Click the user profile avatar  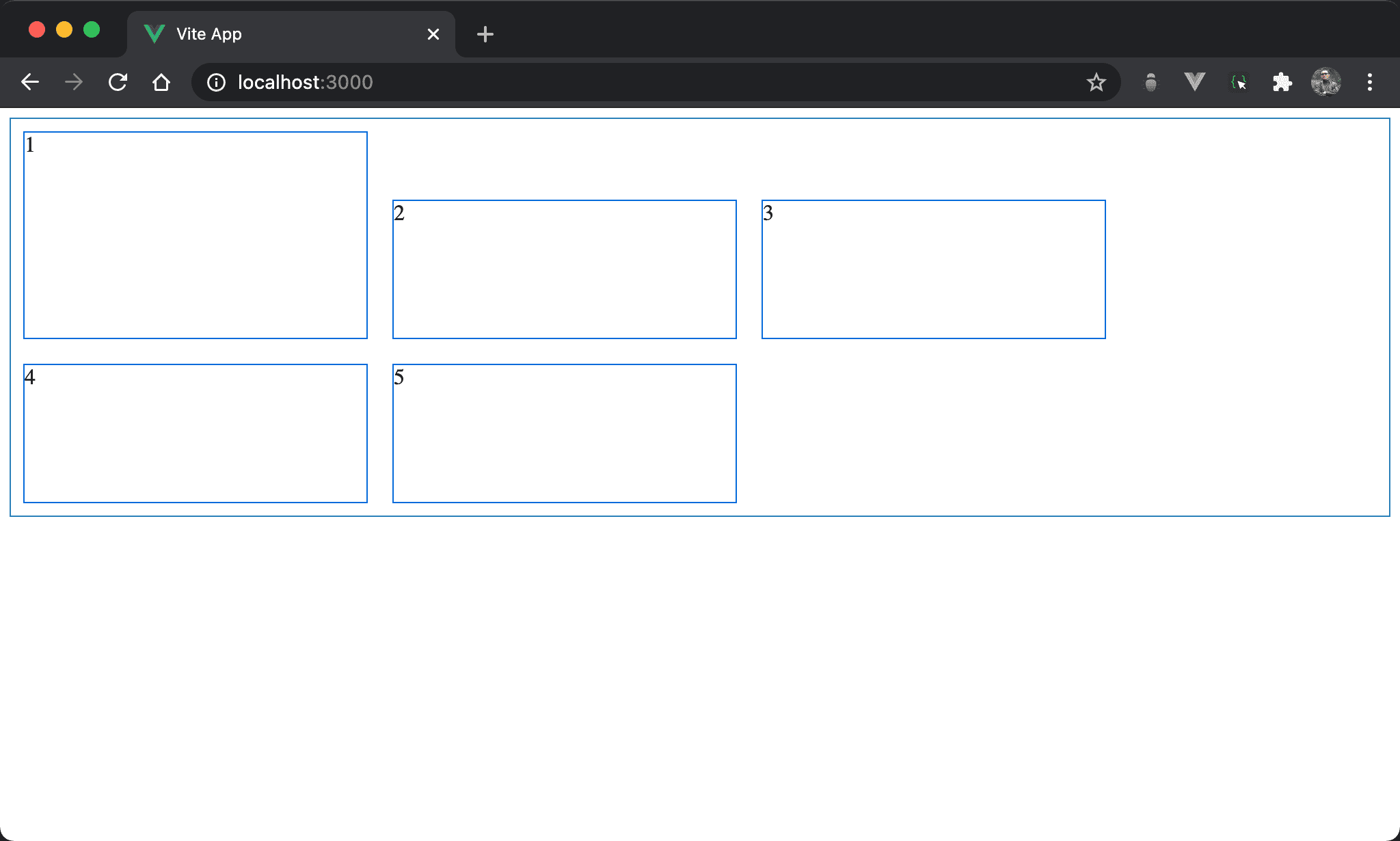click(x=1325, y=82)
